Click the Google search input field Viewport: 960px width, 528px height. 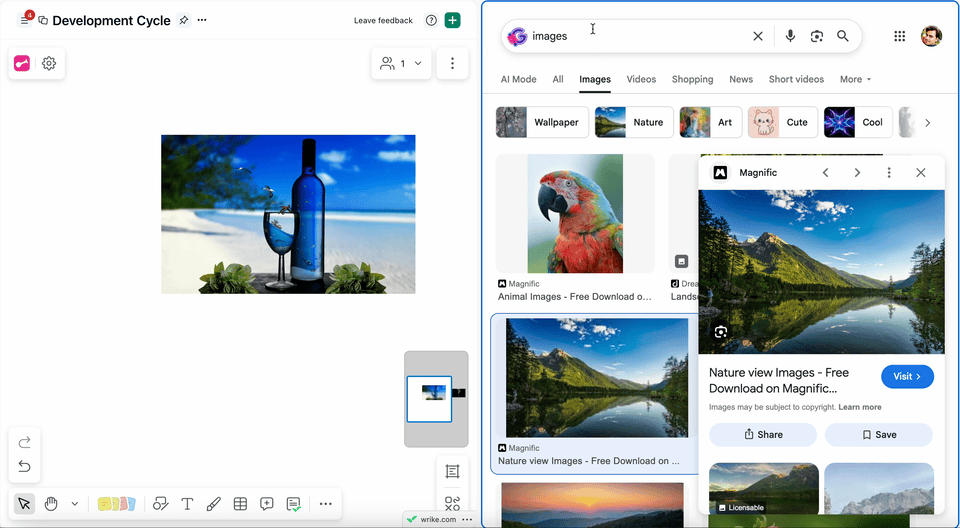click(637, 36)
